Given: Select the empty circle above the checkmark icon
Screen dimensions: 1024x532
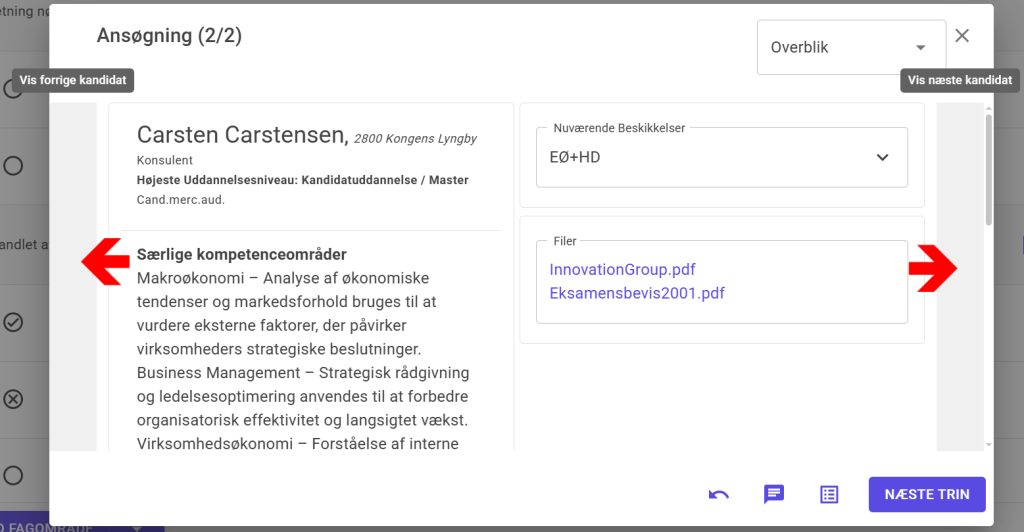Looking at the screenshot, I should point(13,166).
